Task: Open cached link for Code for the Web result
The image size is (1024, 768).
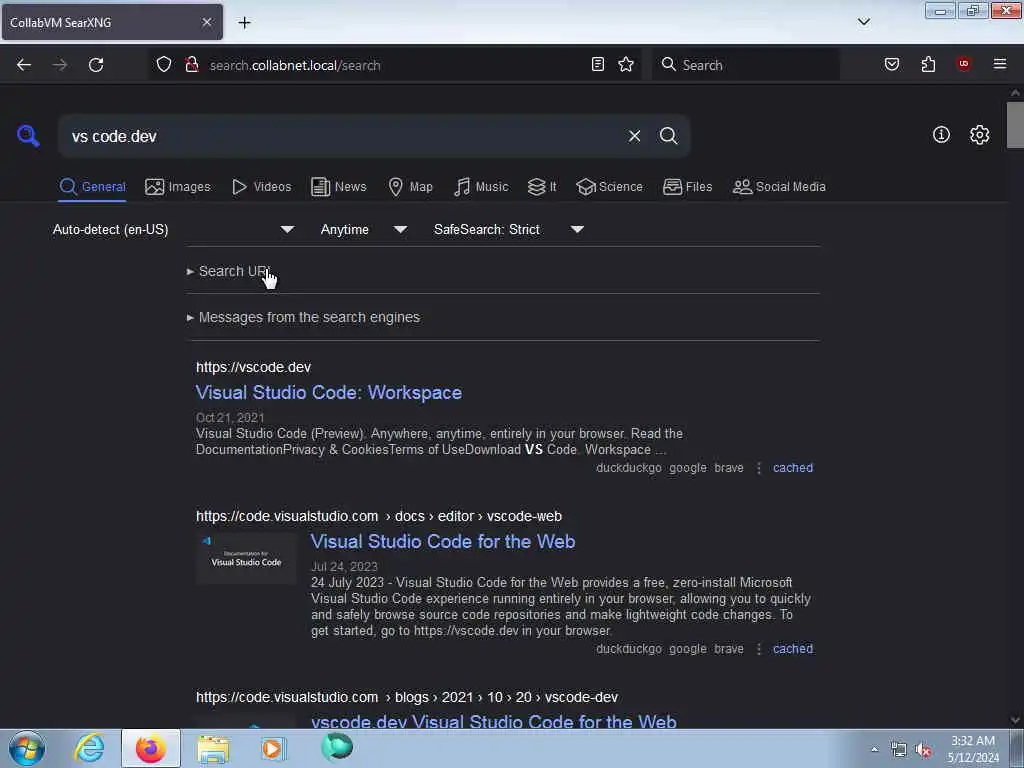Action: [x=793, y=648]
